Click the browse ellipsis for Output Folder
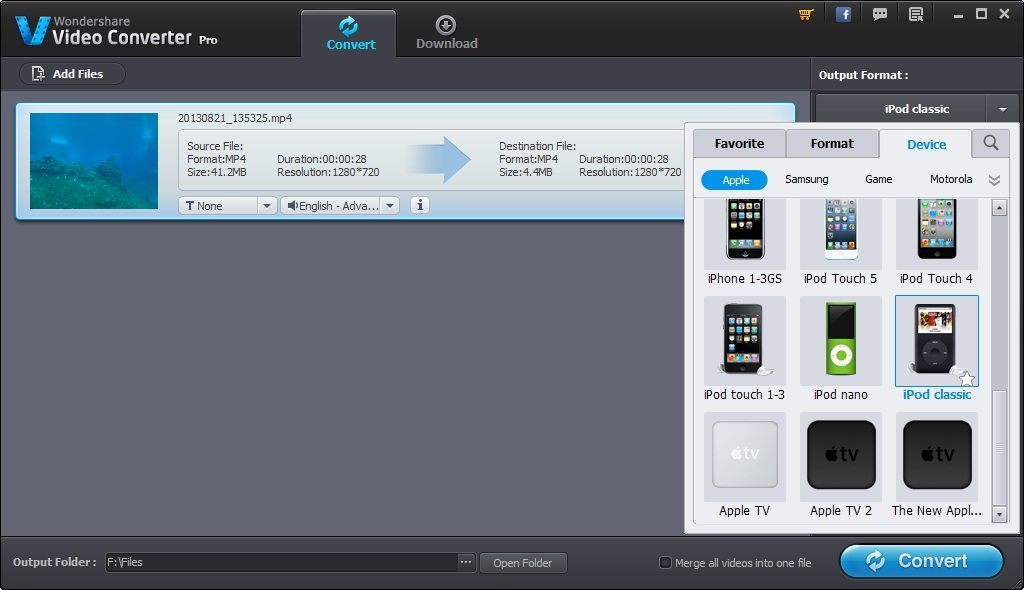1024x590 pixels. (x=466, y=562)
